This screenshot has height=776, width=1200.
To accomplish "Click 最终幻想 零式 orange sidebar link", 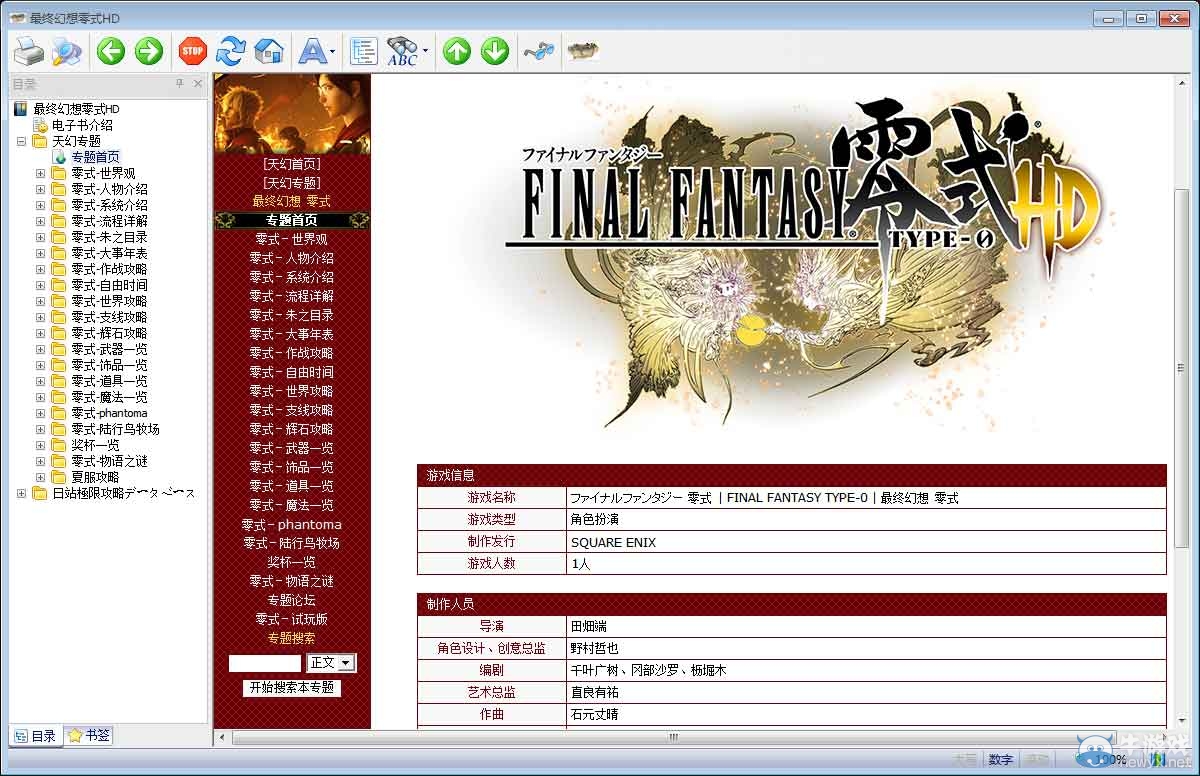I will click(x=291, y=201).
